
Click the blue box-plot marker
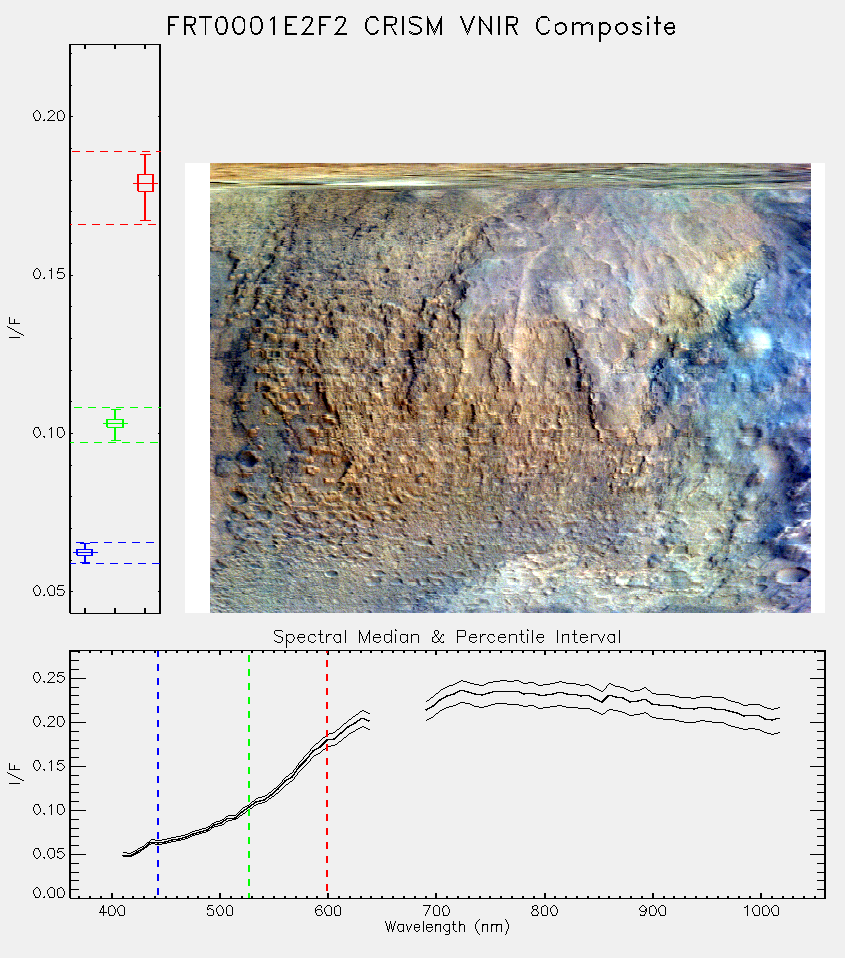point(84,552)
